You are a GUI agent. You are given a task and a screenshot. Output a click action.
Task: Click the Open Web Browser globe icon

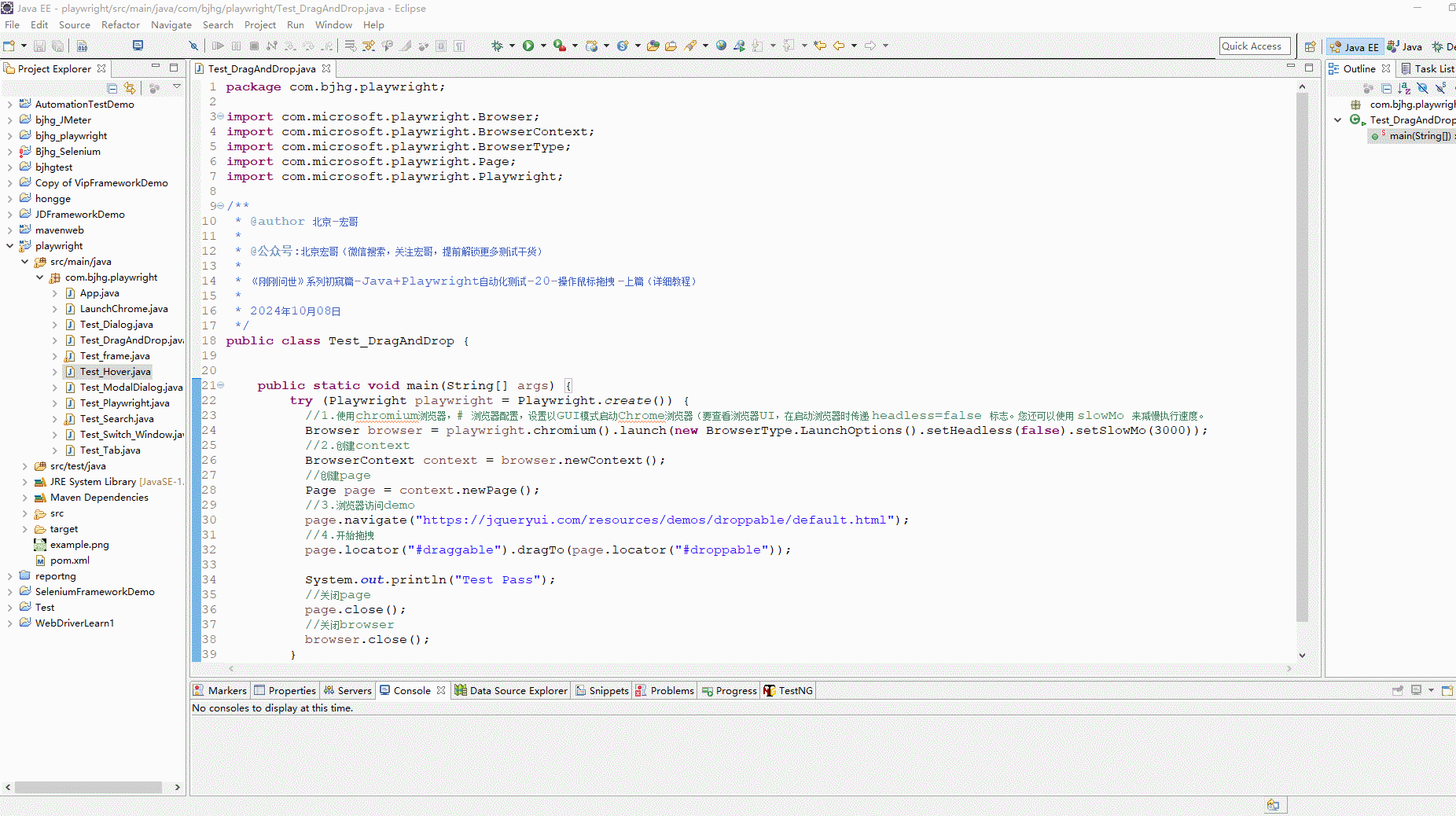point(721,46)
